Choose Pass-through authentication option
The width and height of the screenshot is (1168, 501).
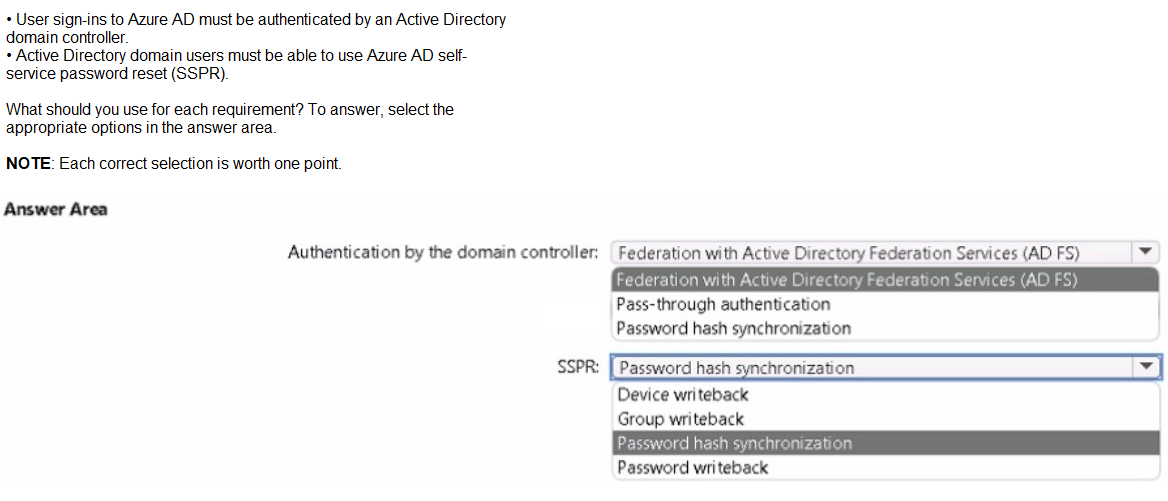point(885,304)
